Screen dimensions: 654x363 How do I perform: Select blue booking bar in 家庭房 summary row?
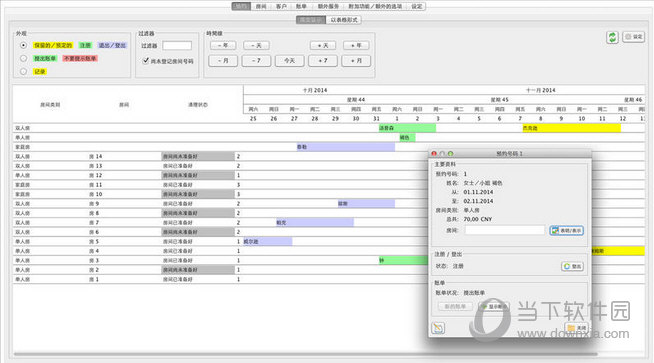pyautogui.click(x=345, y=147)
